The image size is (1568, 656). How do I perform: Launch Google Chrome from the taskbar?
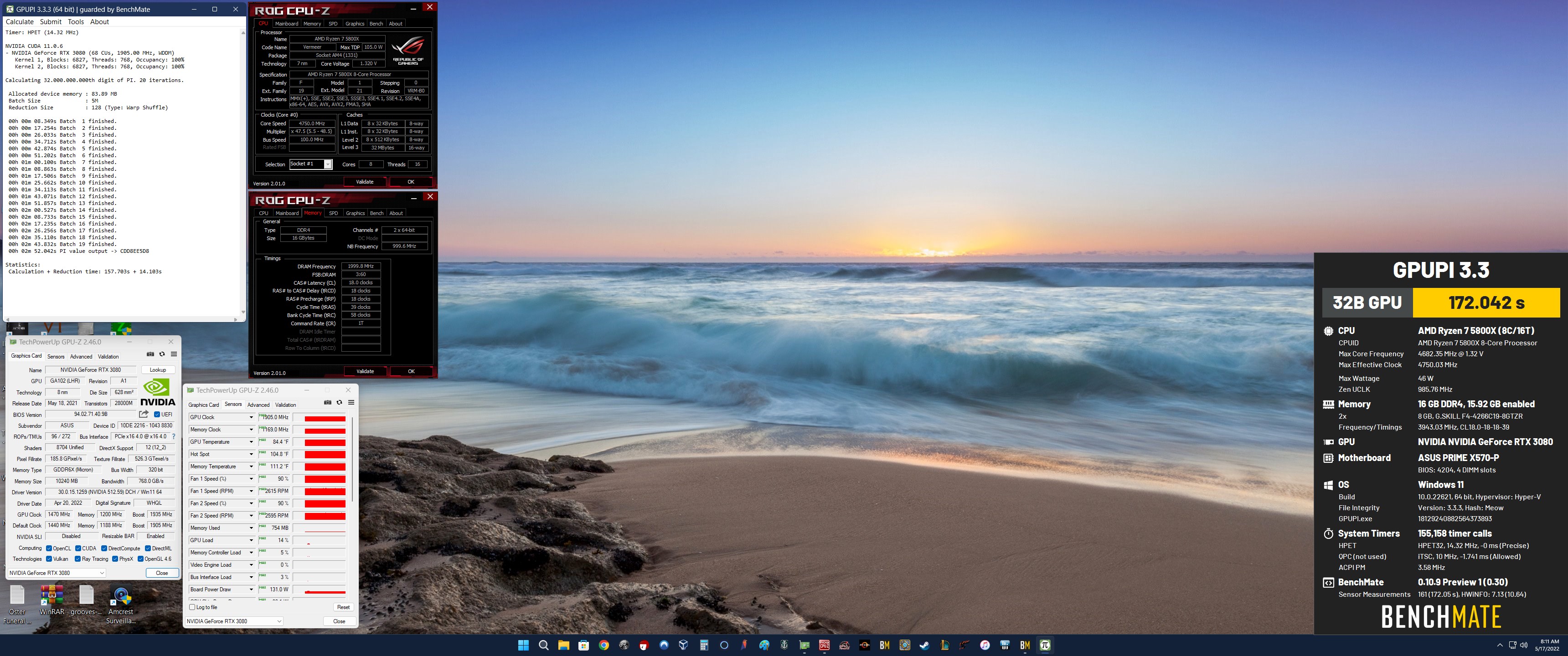point(604,645)
